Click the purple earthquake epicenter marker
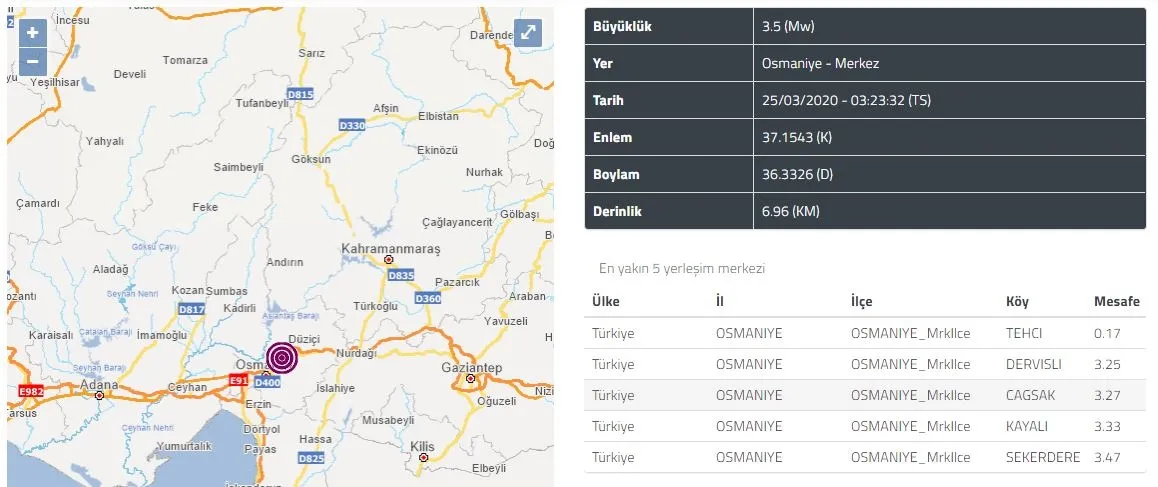The height and width of the screenshot is (487, 1158). coord(282,358)
